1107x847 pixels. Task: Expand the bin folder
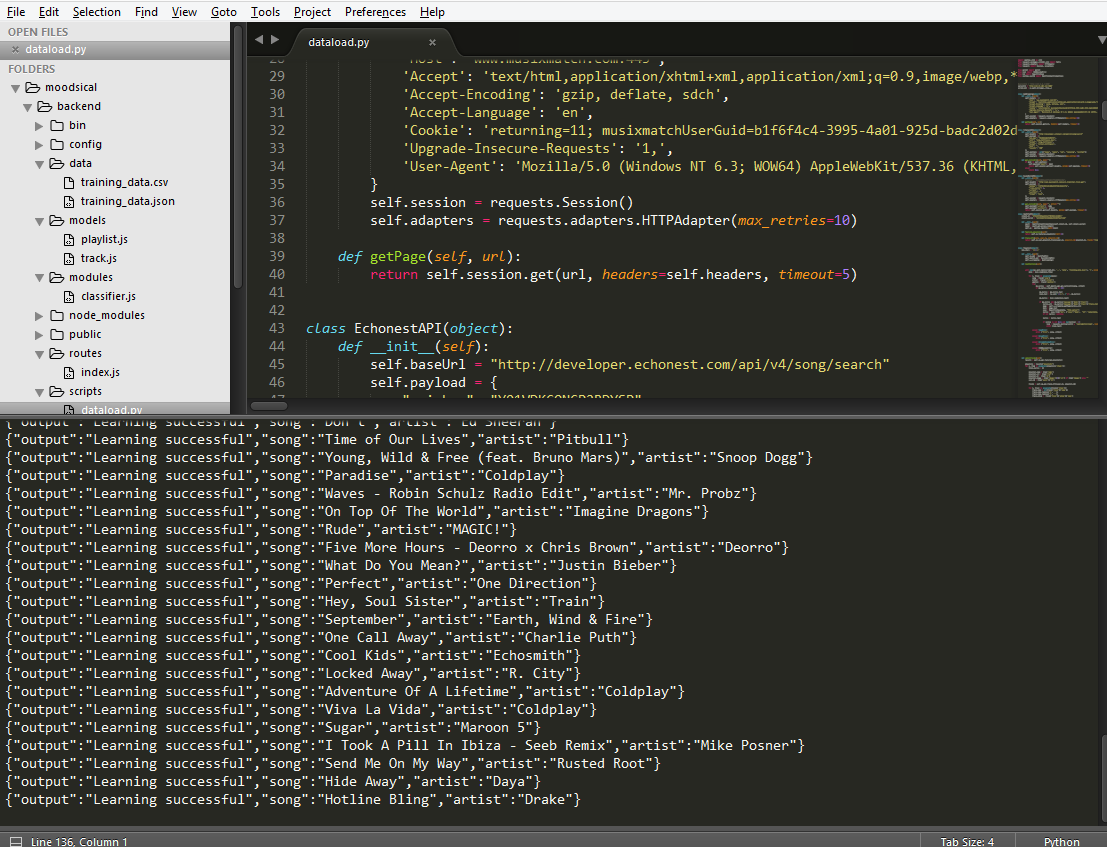click(x=40, y=126)
